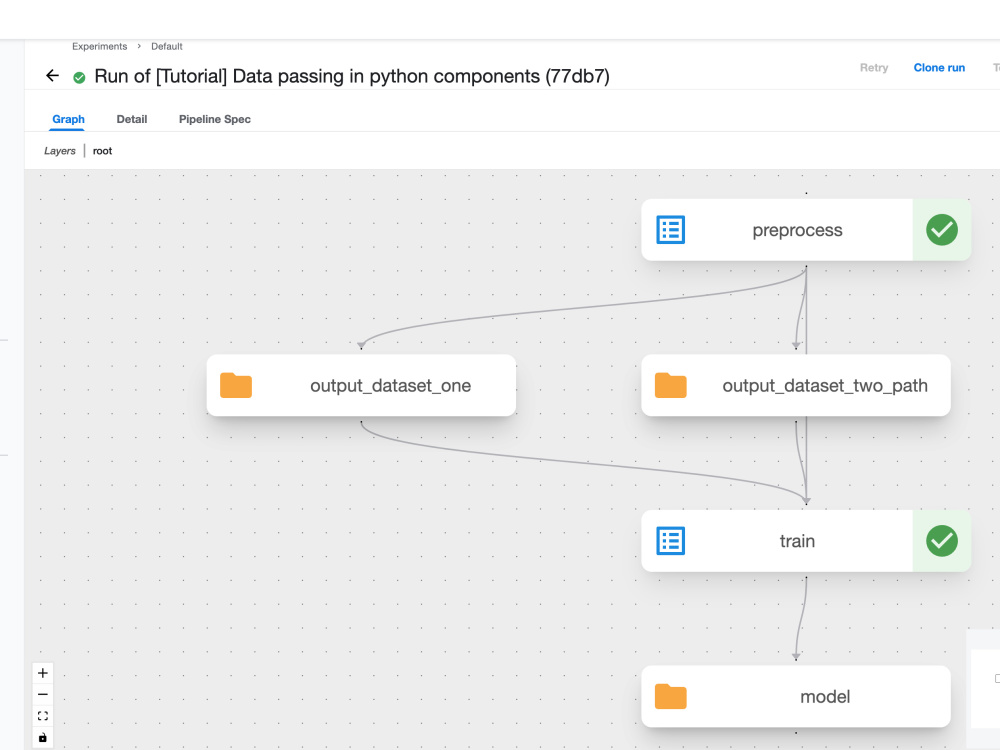
Task: Click the green success checkmark on train
Action: [x=941, y=541]
